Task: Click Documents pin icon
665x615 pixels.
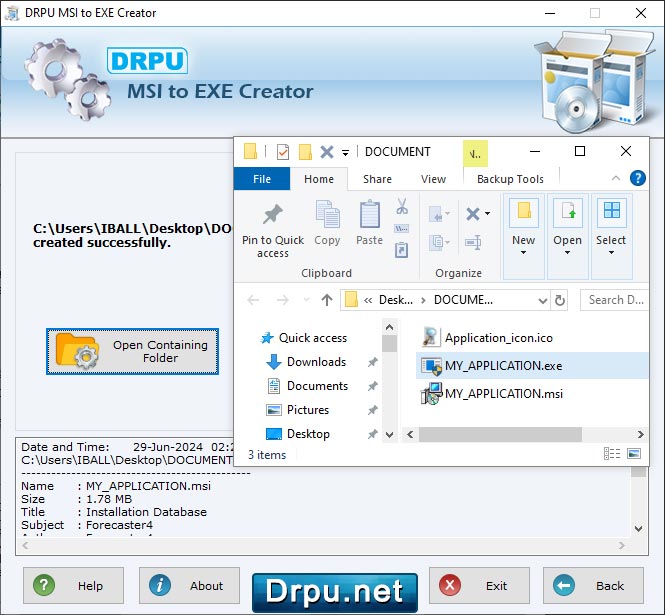Action: (372, 386)
